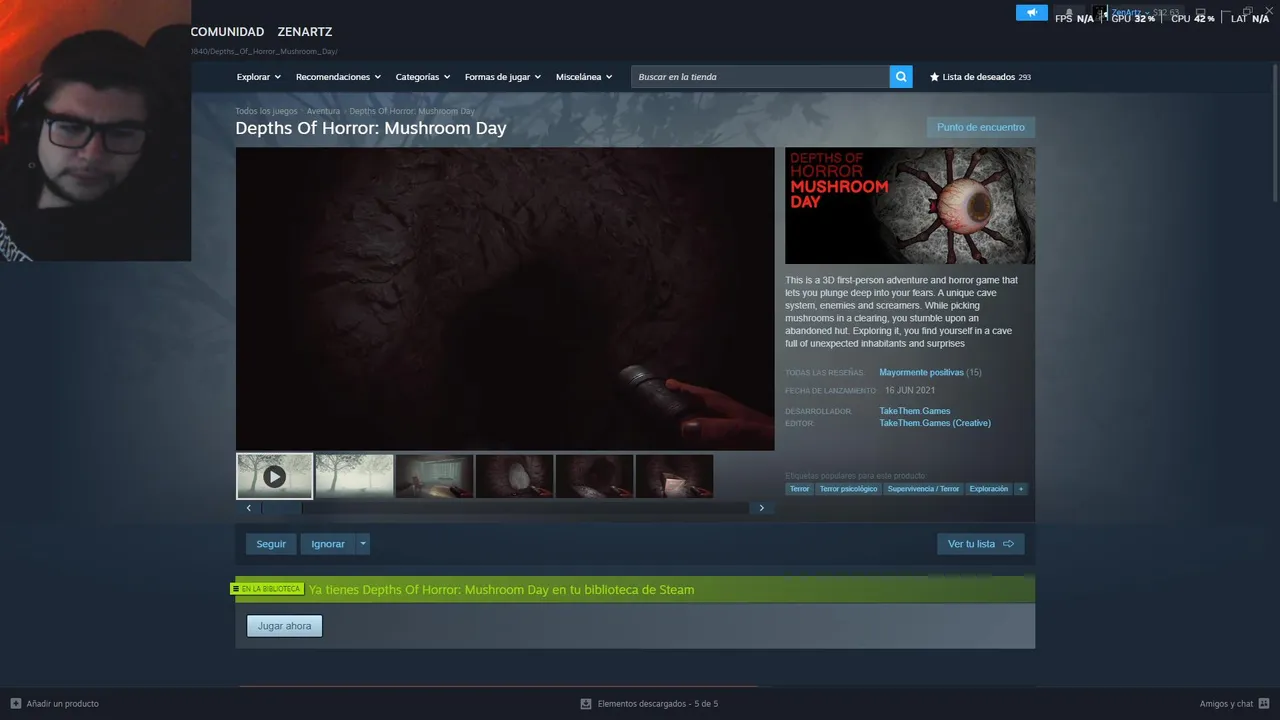Expand the Recomendaciones menu
Viewport: 1280px width, 720px height.
[x=339, y=77]
